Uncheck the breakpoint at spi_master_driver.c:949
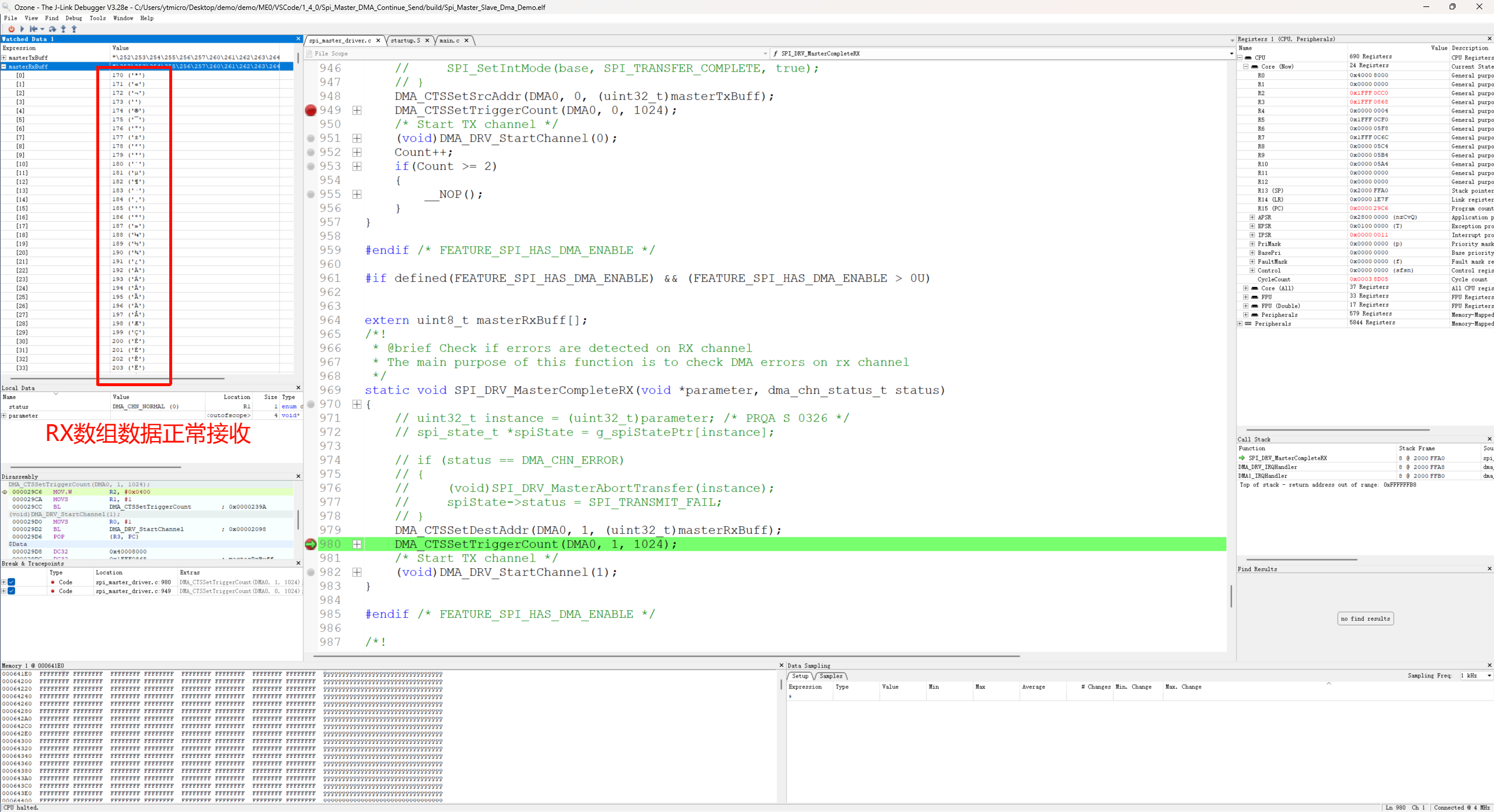Screen dimensions: 1494x812 point(11,591)
